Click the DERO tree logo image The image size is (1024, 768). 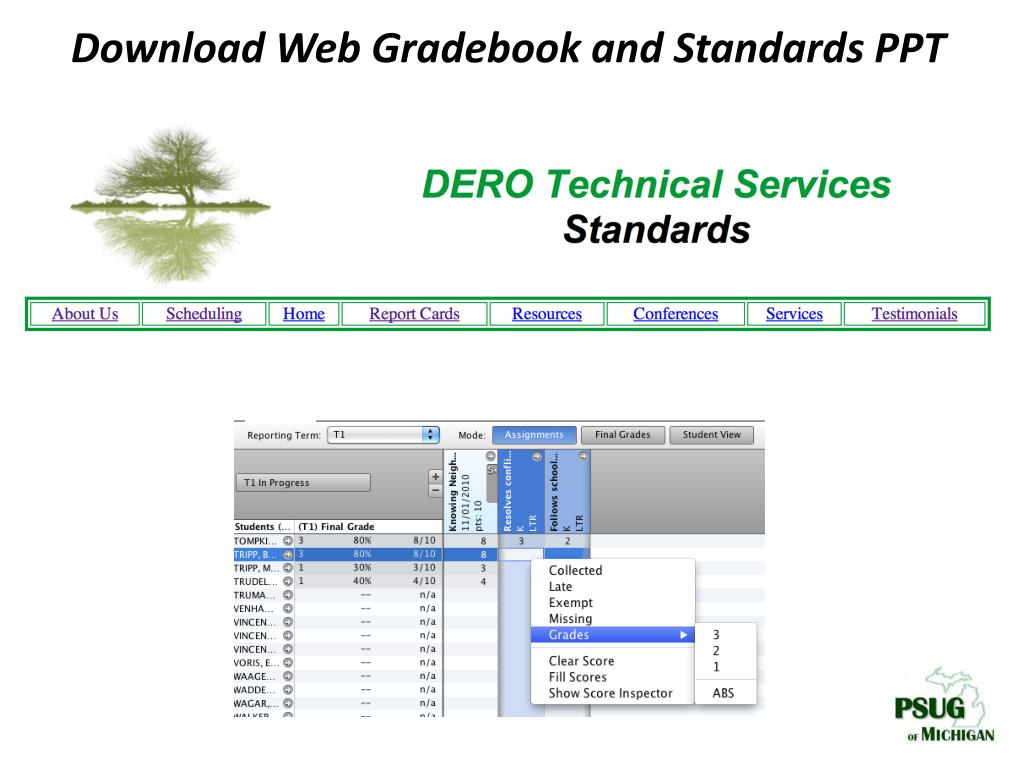pyautogui.click(x=170, y=206)
